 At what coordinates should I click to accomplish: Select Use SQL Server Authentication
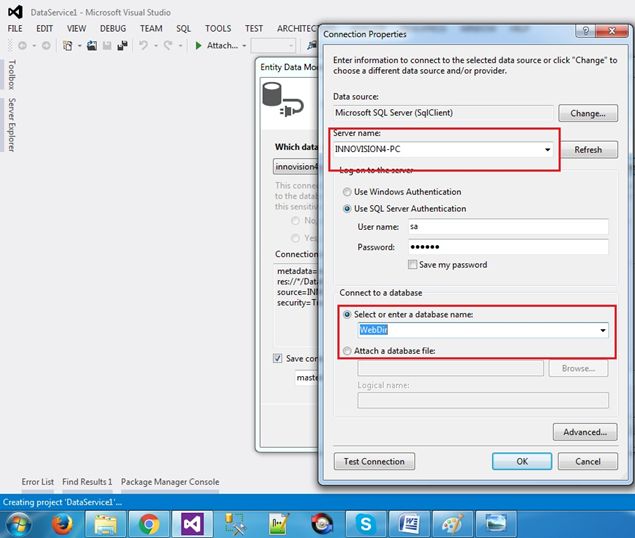point(347,209)
